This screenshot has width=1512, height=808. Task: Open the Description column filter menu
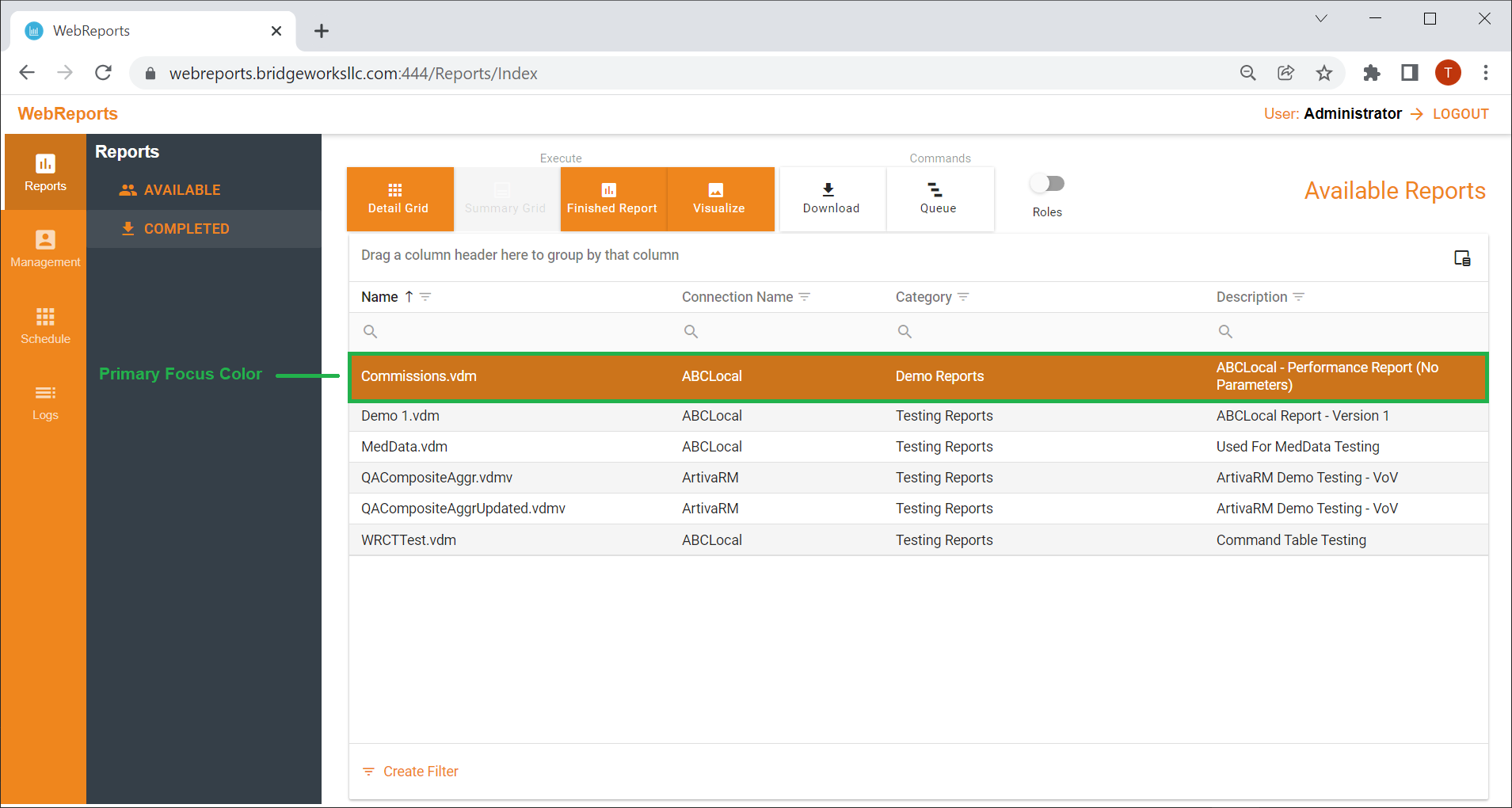[x=1299, y=297]
